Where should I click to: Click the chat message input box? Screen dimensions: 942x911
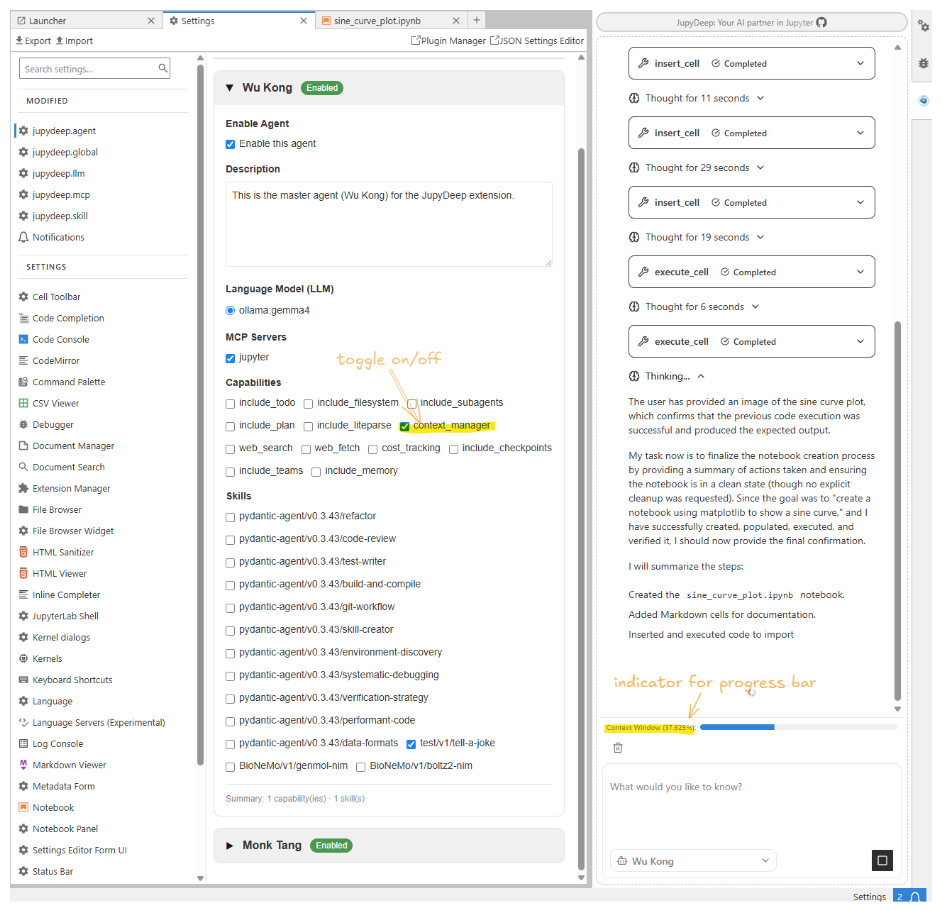752,803
